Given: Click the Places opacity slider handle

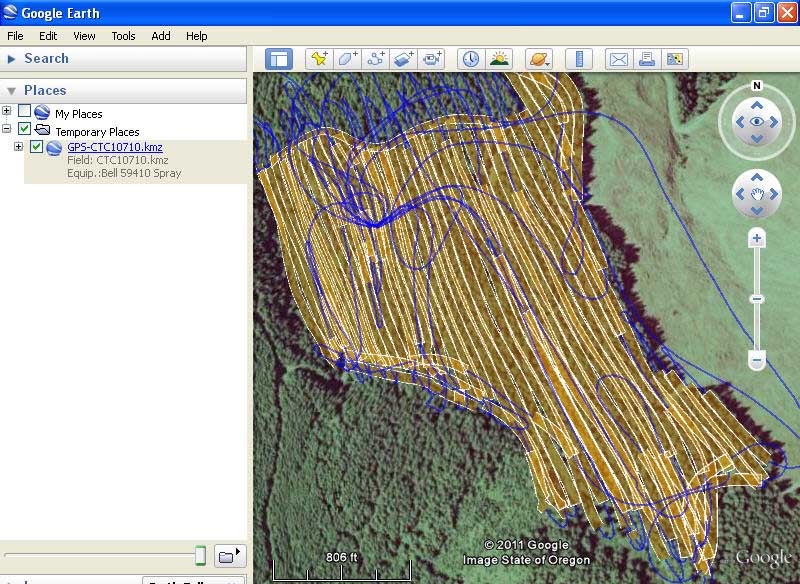Looking at the screenshot, I should tap(200, 555).
